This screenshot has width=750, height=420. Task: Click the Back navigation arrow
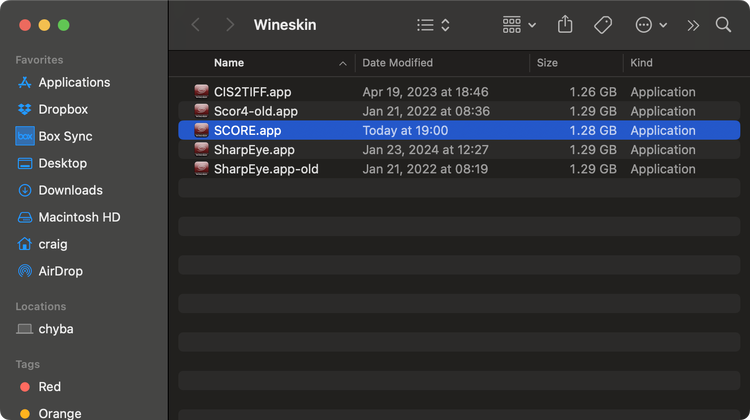(196, 25)
